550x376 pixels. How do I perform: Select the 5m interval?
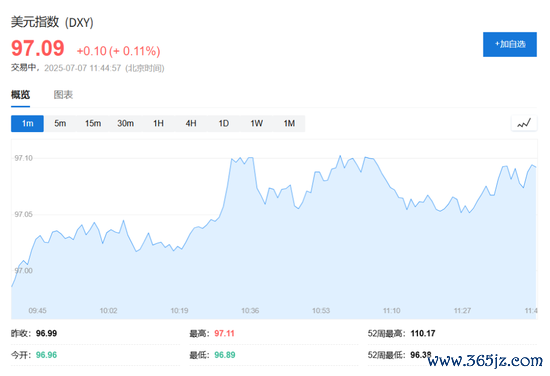tap(60, 123)
